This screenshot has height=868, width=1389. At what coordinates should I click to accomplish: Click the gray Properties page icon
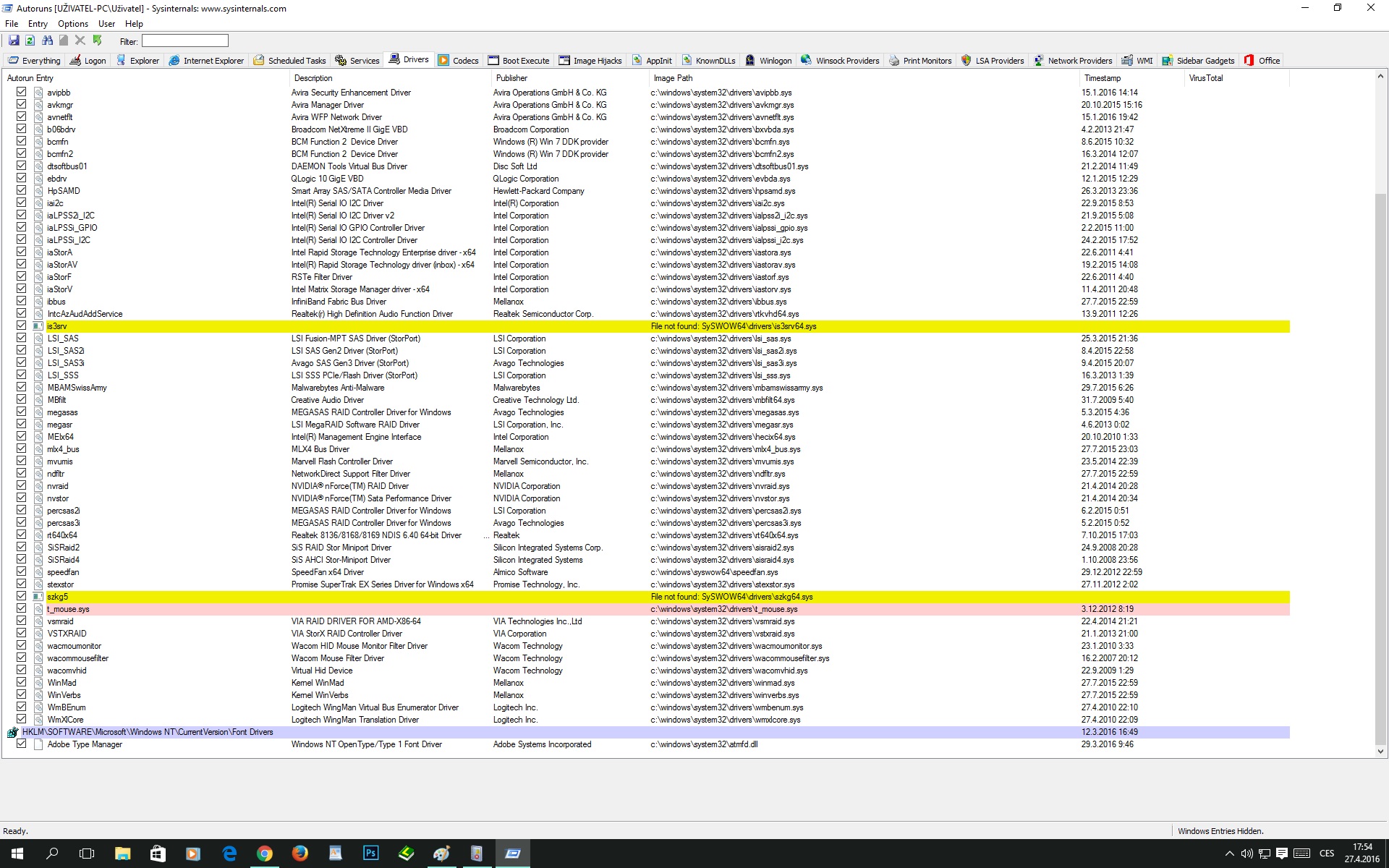click(x=64, y=41)
